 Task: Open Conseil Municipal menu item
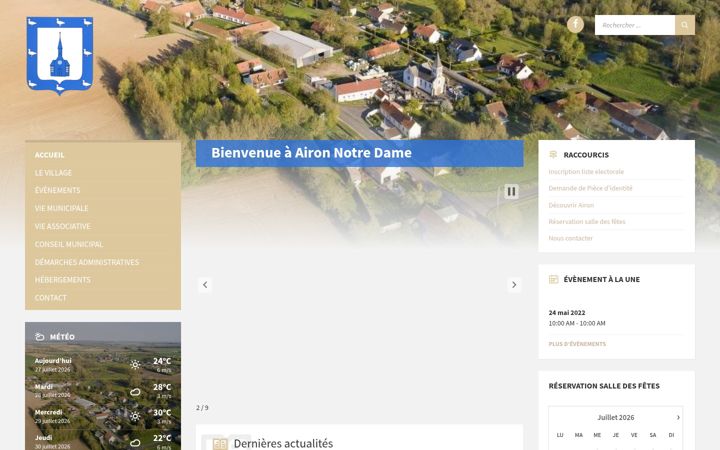click(x=69, y=244)
